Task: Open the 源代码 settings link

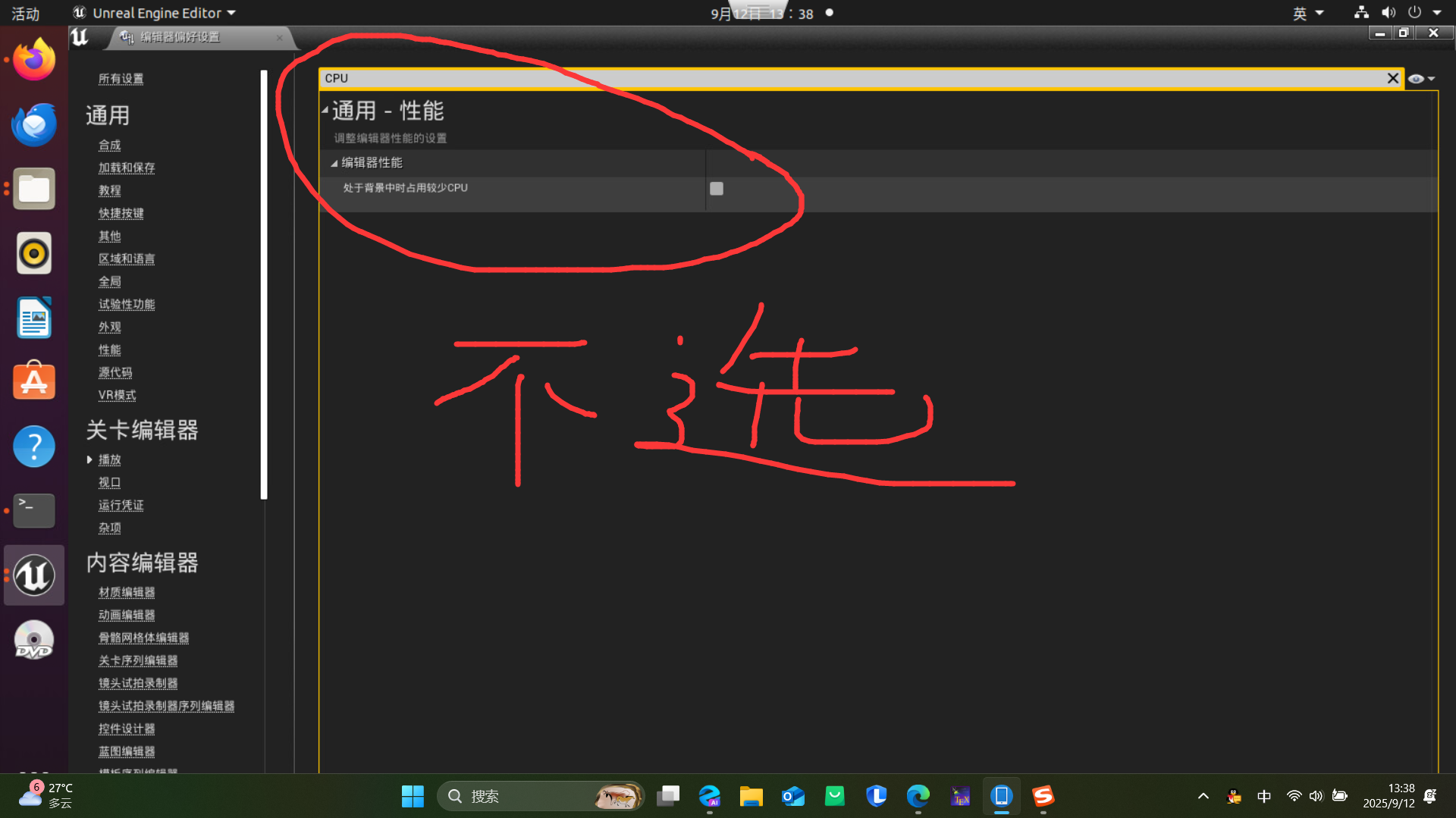Action: pyautogui.click(x=115, y=372)
